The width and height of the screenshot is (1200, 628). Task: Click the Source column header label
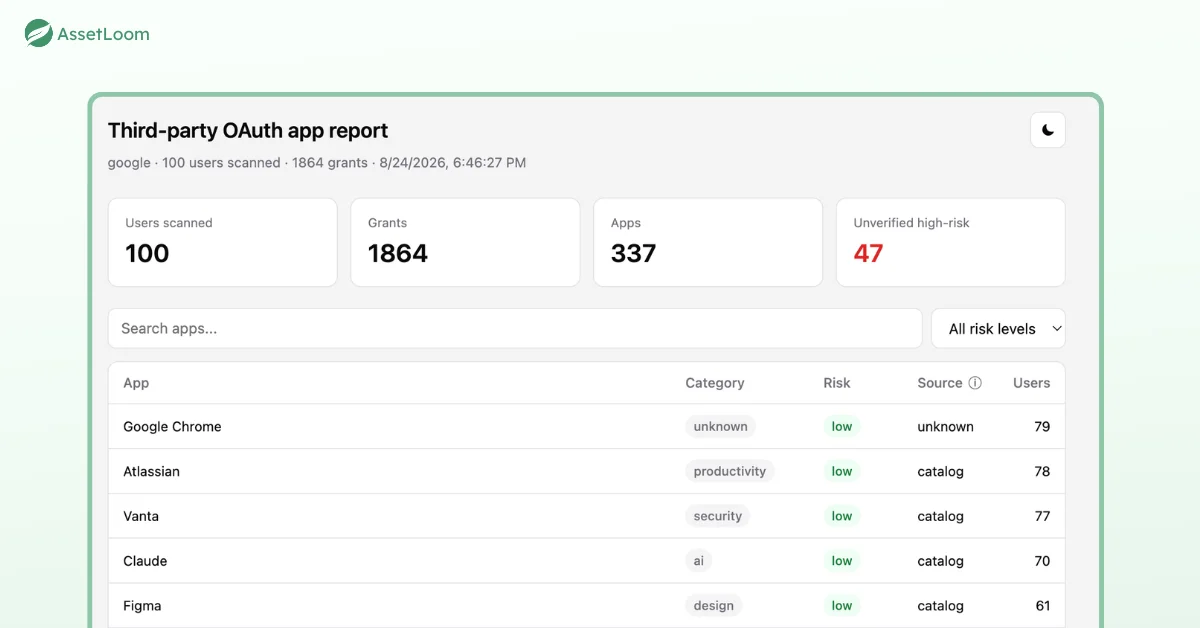[x=940, y=383]
